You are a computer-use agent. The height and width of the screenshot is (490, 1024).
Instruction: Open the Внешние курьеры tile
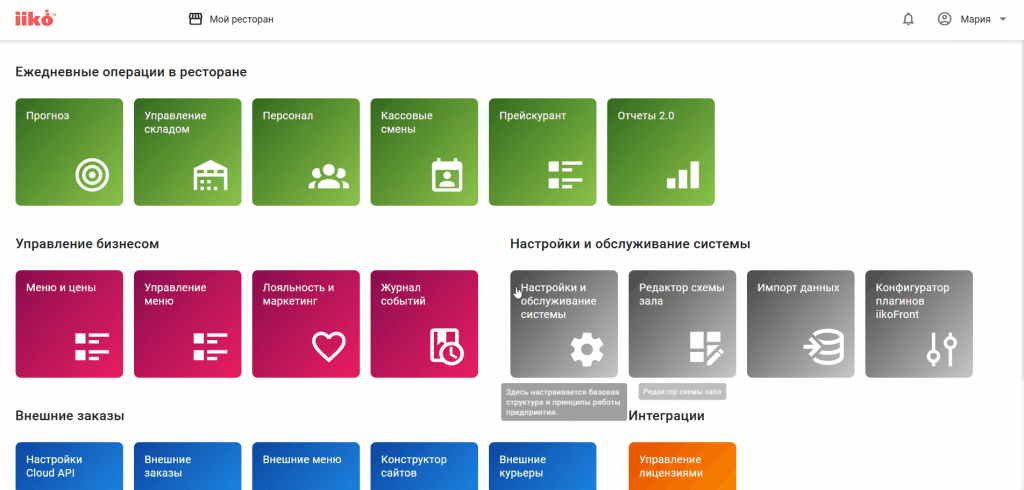click(542, 466)
